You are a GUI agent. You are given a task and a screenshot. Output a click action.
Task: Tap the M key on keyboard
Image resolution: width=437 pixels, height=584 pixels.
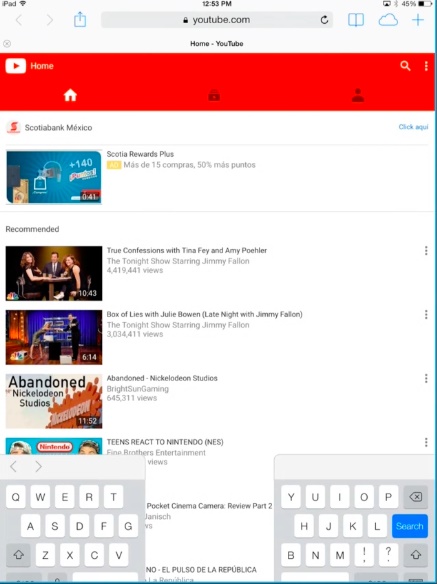340,555
